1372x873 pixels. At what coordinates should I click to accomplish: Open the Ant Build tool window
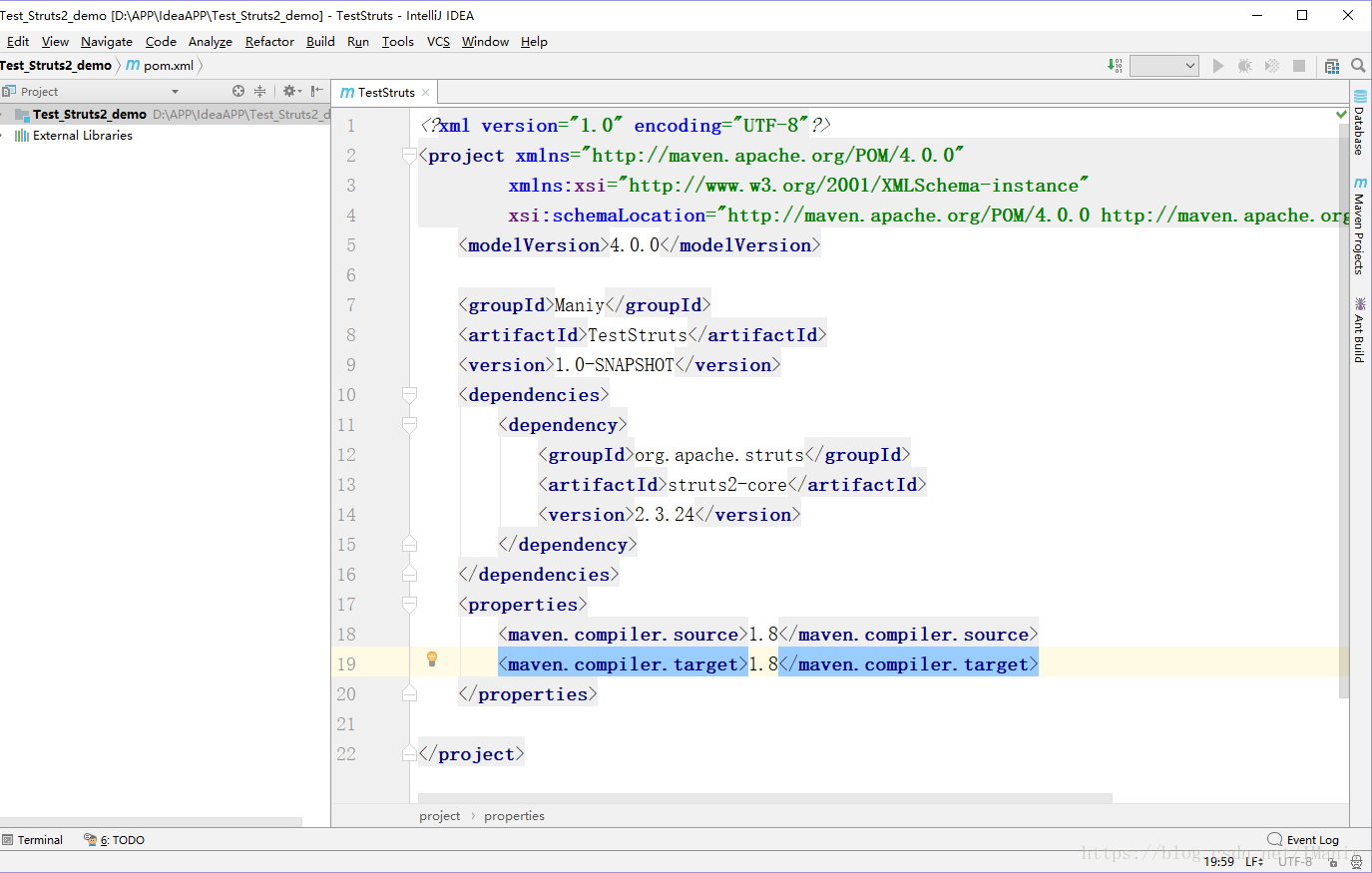click(x=1359, y=330)
